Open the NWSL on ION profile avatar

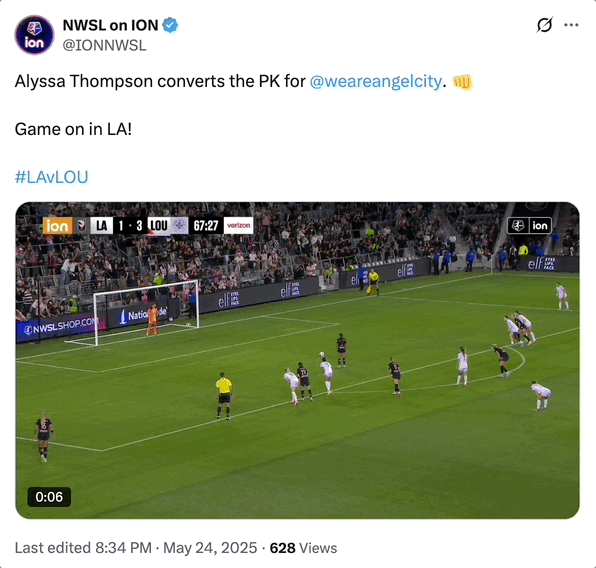(x=34, y=35)
